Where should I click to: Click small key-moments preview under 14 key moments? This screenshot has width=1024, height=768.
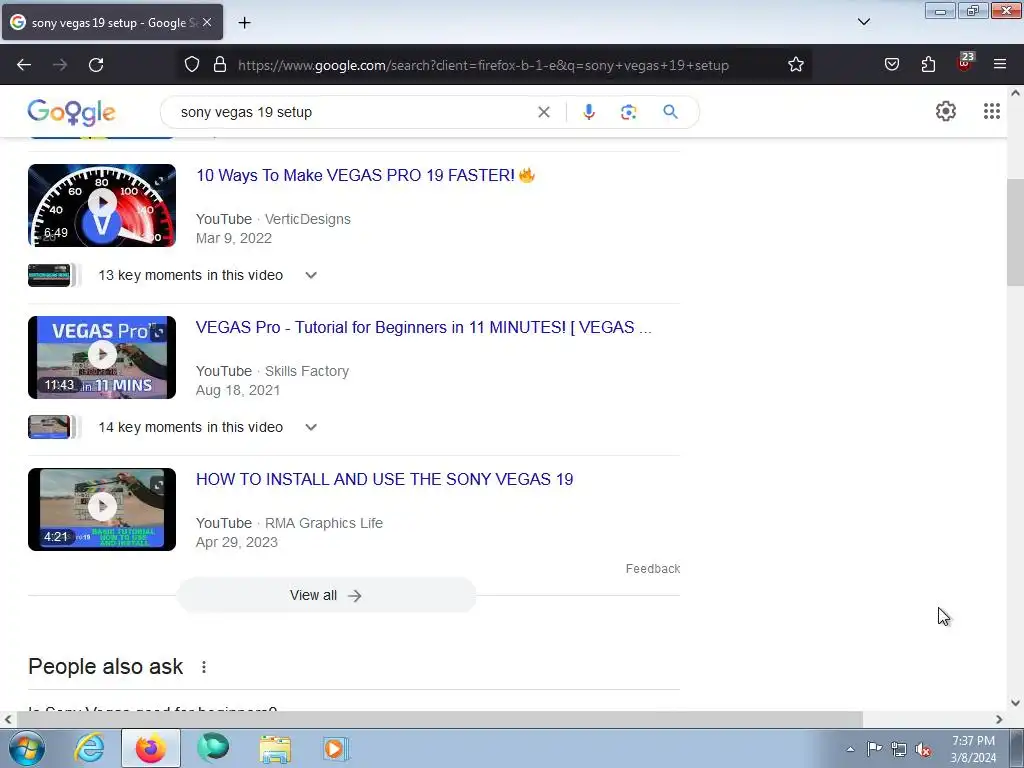click(x=54, y=428)
